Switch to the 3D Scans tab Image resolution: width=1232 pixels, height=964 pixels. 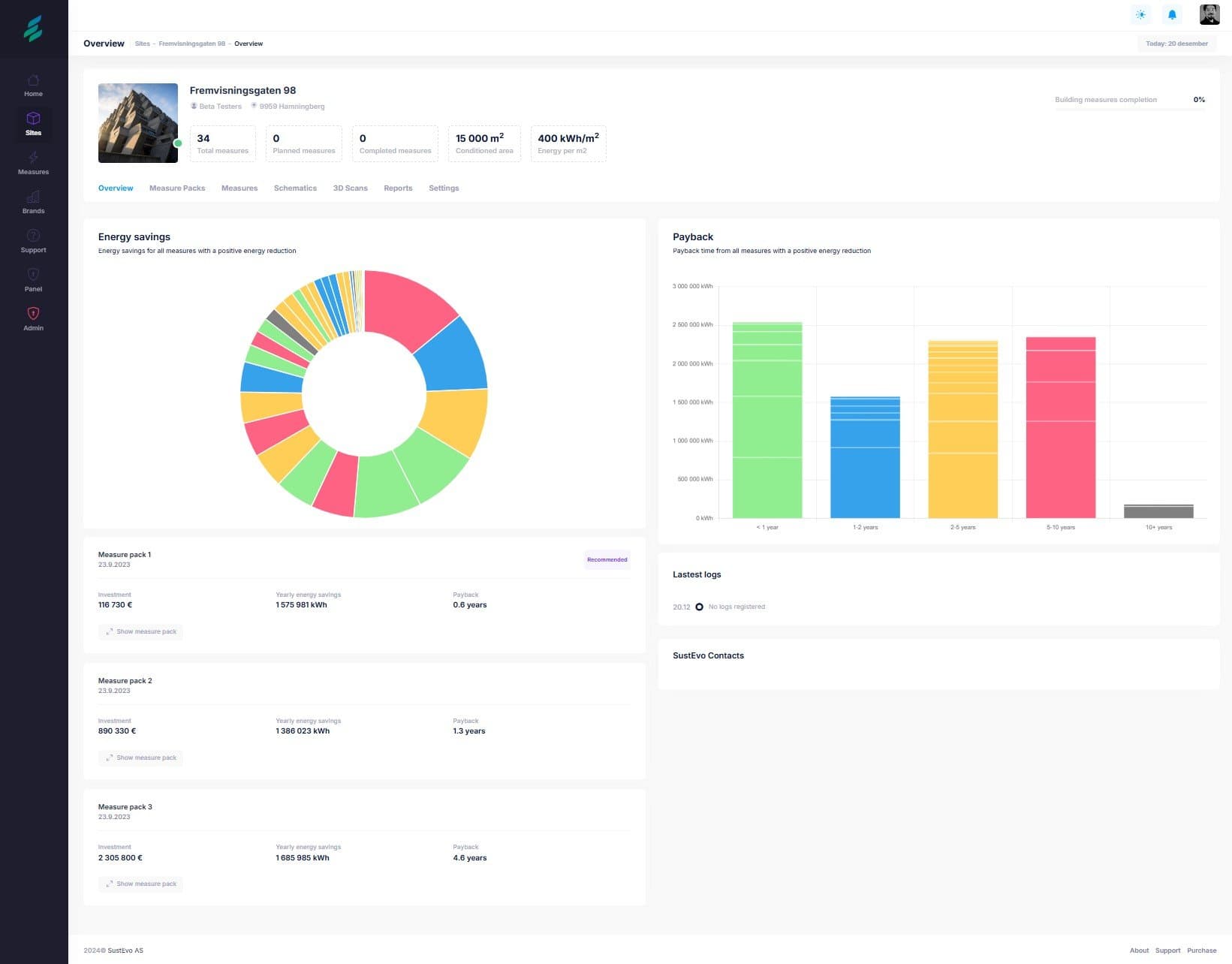(x=350, y=188)
